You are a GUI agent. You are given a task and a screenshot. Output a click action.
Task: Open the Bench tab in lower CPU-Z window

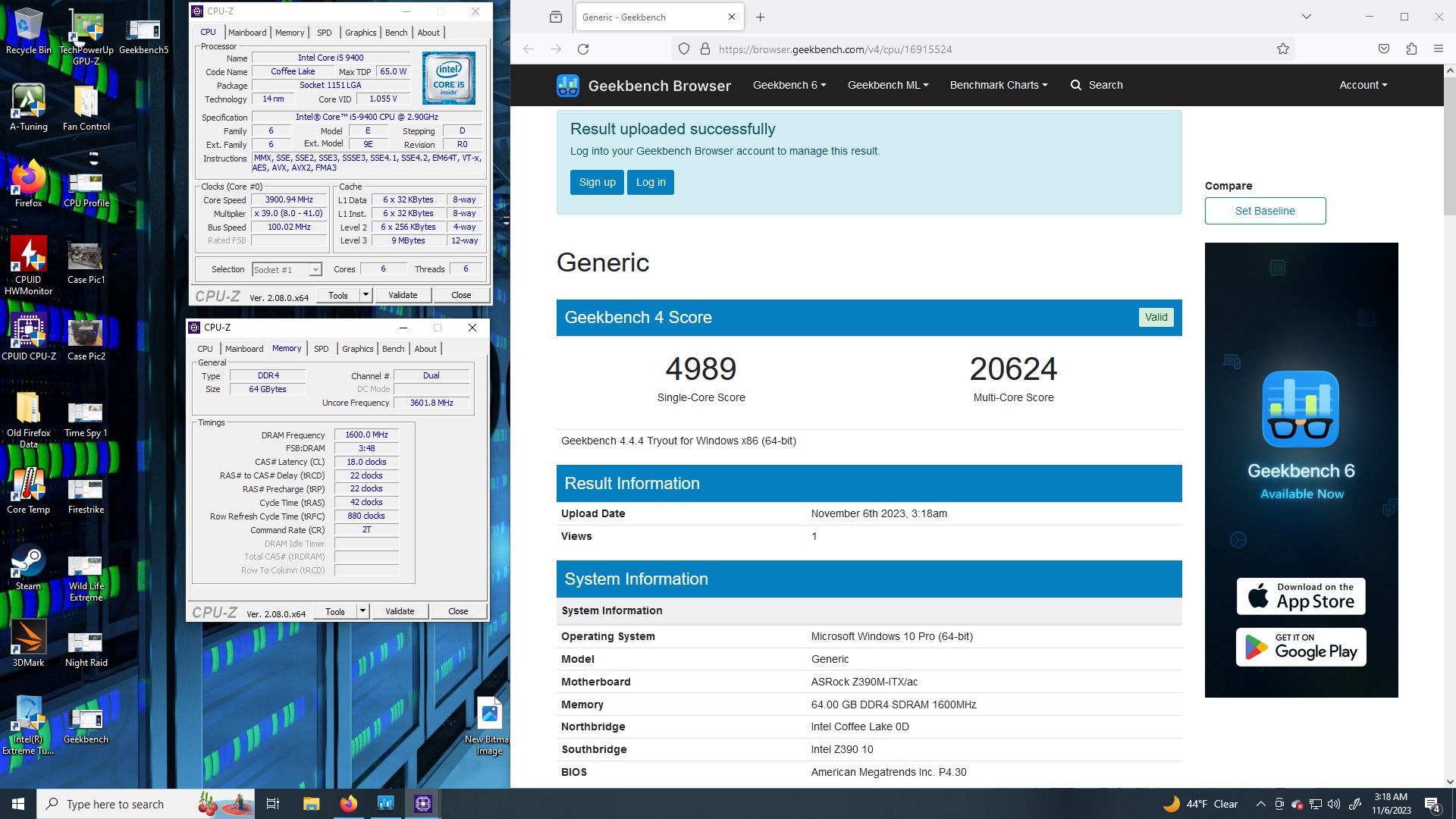393,349
